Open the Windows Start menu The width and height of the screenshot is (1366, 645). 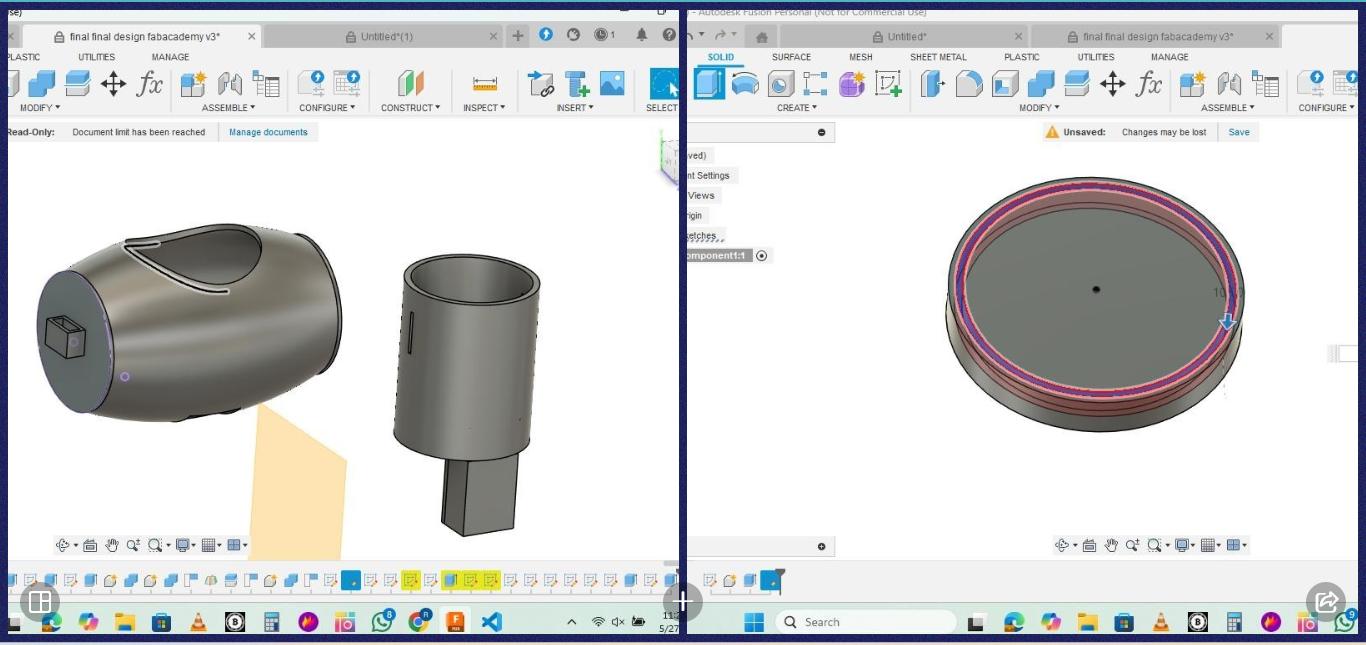[x=754, y=622]
